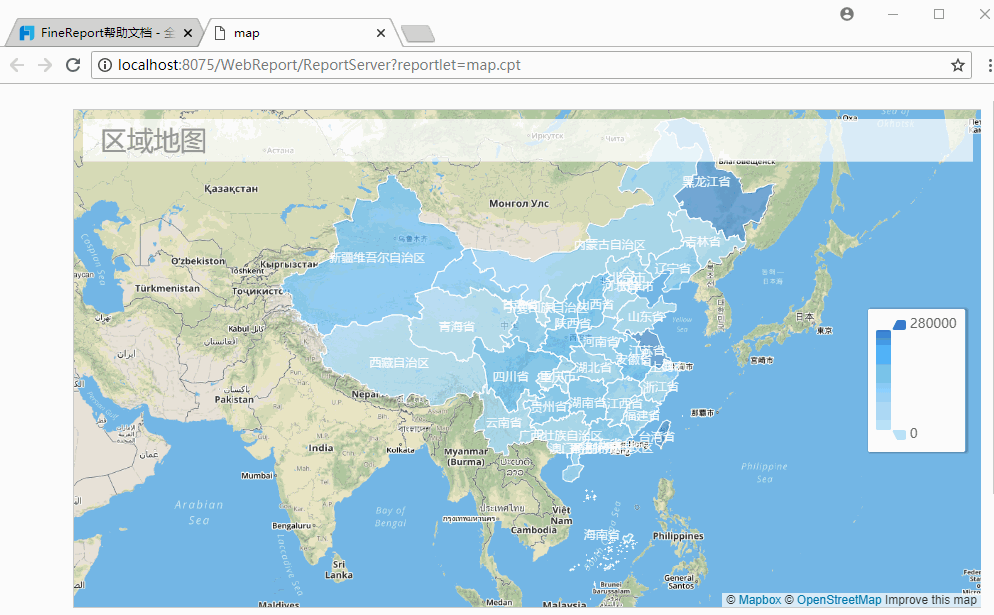Click the 区域地图 chart title
The image size is (994, 615).
click(154, 141)
